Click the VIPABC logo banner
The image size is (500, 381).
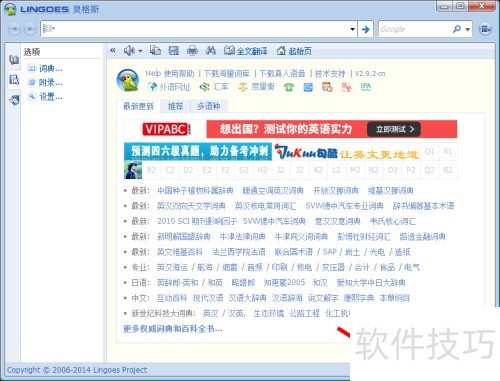coord(166,129)
